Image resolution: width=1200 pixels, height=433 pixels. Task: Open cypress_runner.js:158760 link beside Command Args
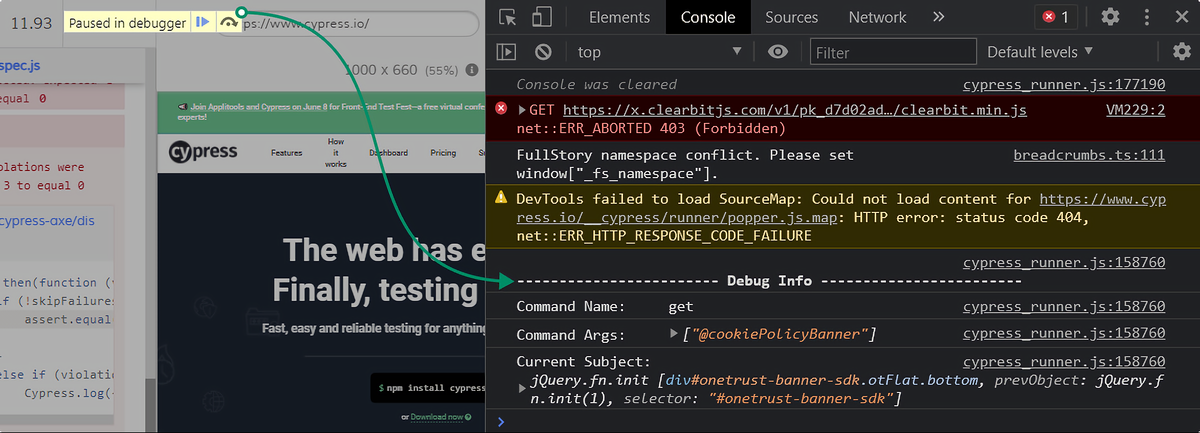tap(1064, 334)
